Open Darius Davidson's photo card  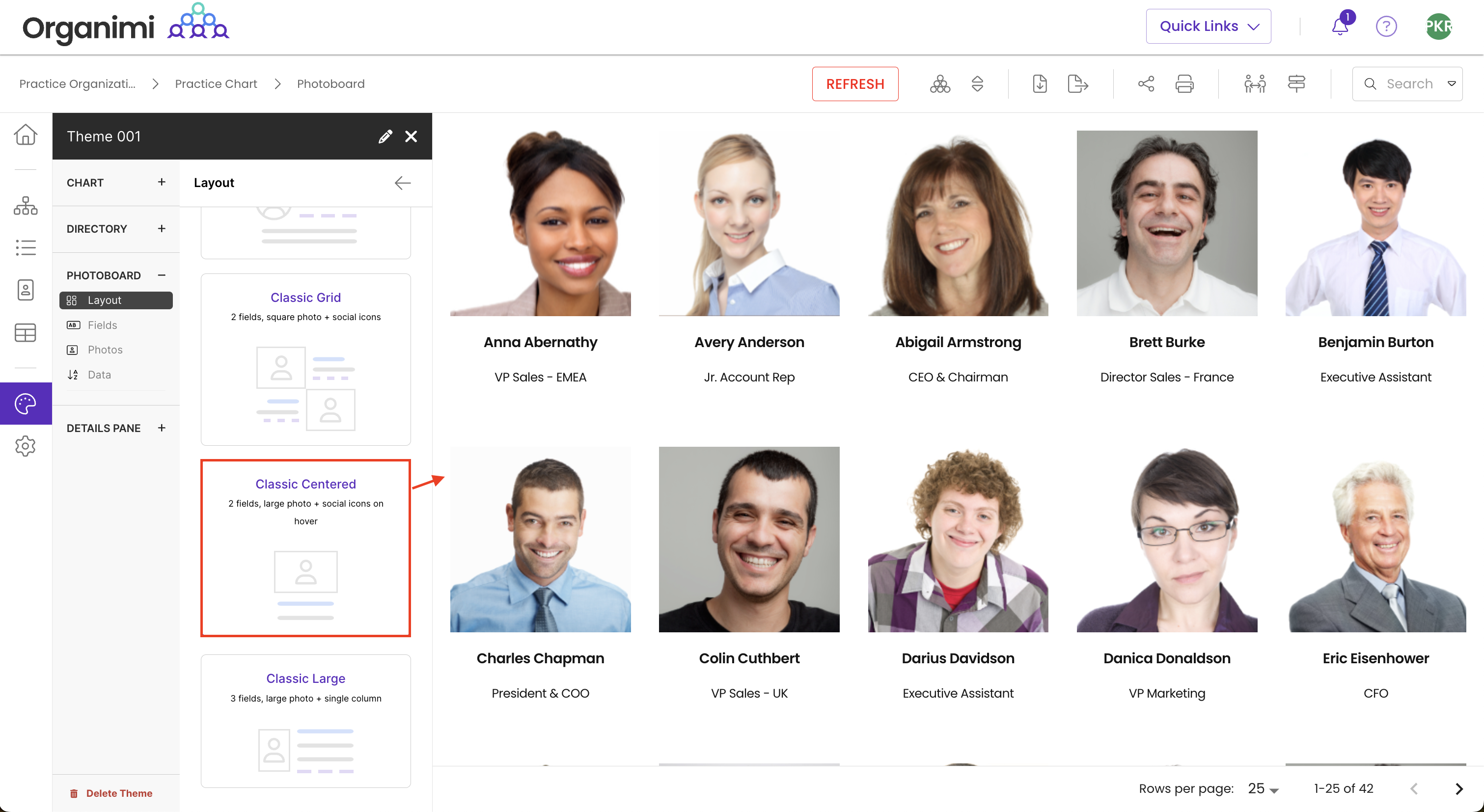click(958, 540)
